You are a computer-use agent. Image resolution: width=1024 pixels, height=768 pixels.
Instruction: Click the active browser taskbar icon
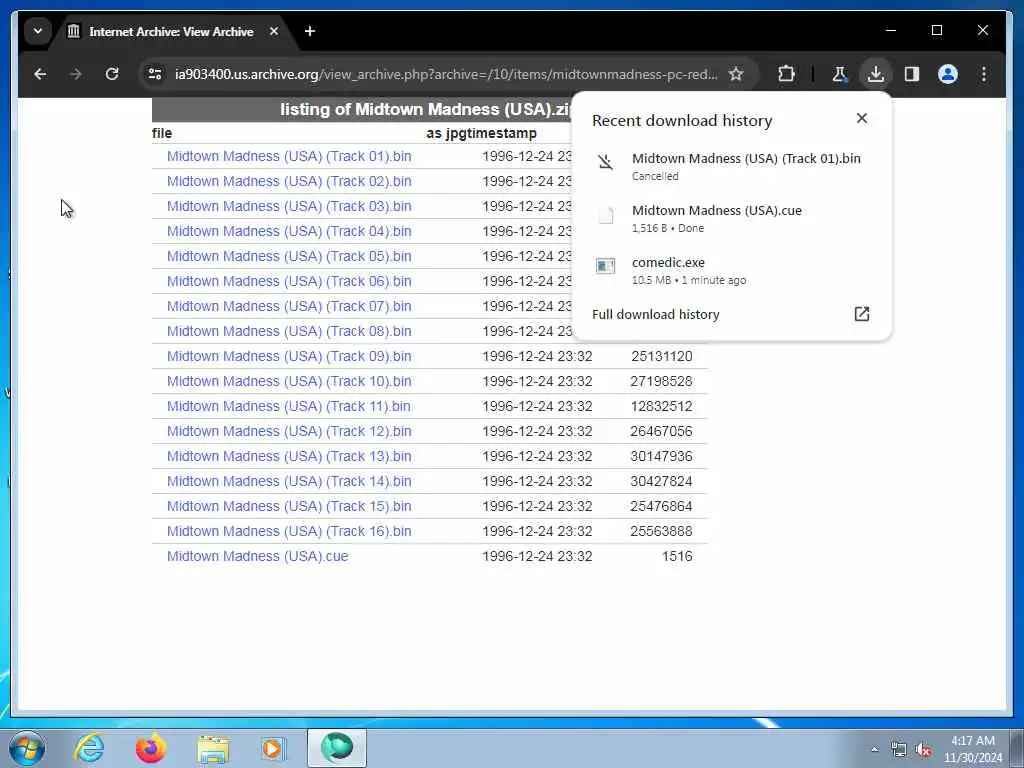pyautogui.click(x=337, y=748)
